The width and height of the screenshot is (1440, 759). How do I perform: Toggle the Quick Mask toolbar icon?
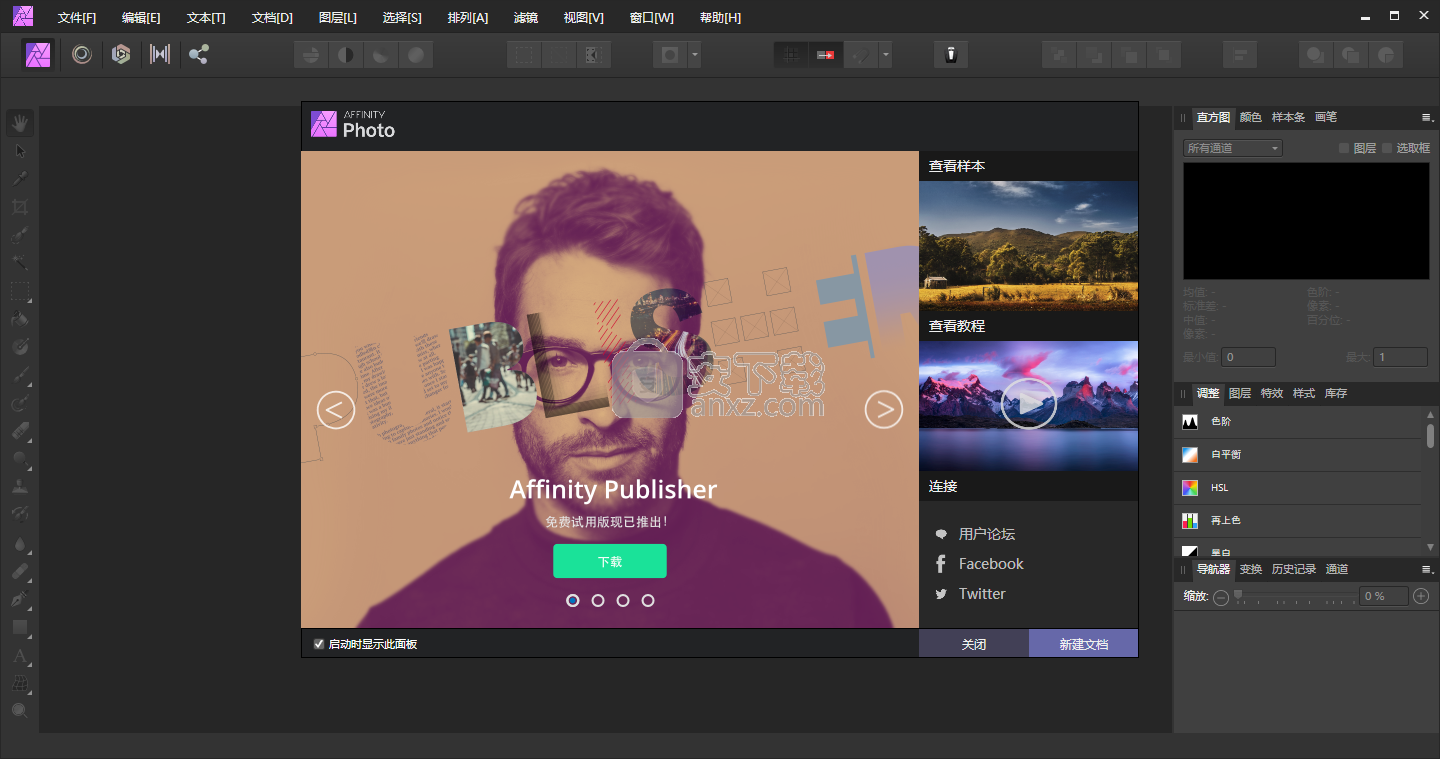(670, 55)
